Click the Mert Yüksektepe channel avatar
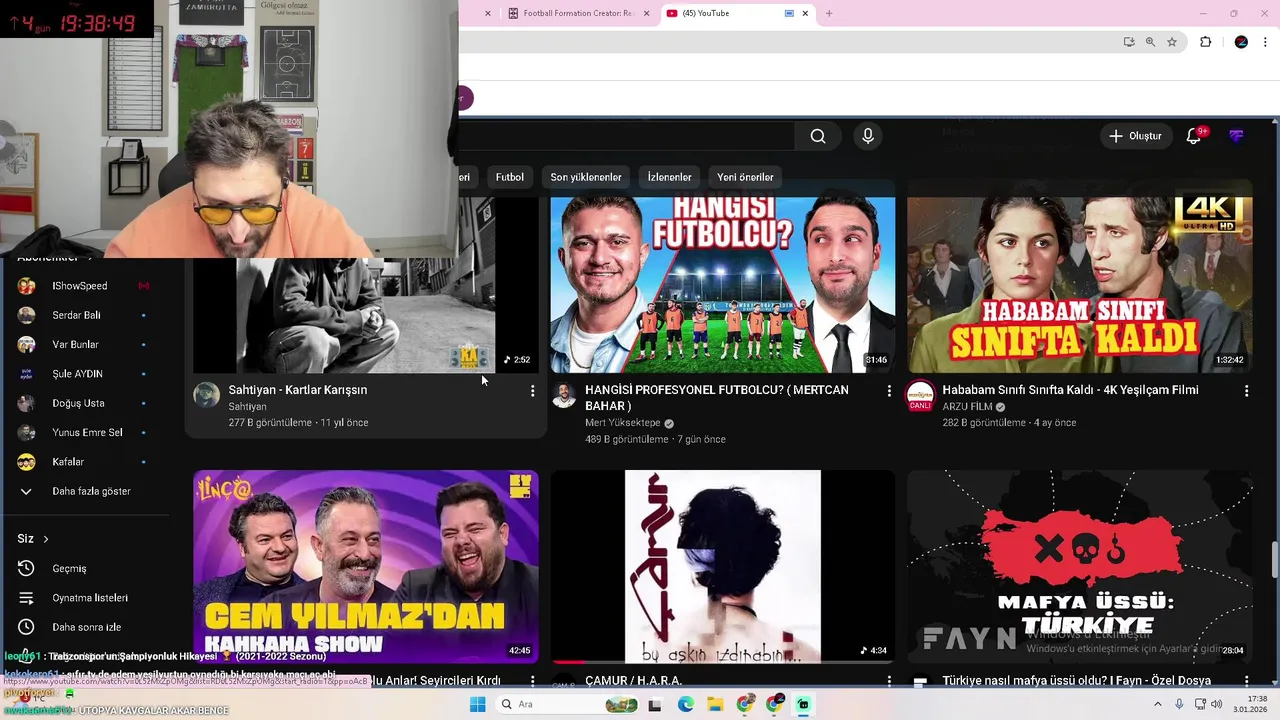The image size is (1280, 720). coord(564,394)
